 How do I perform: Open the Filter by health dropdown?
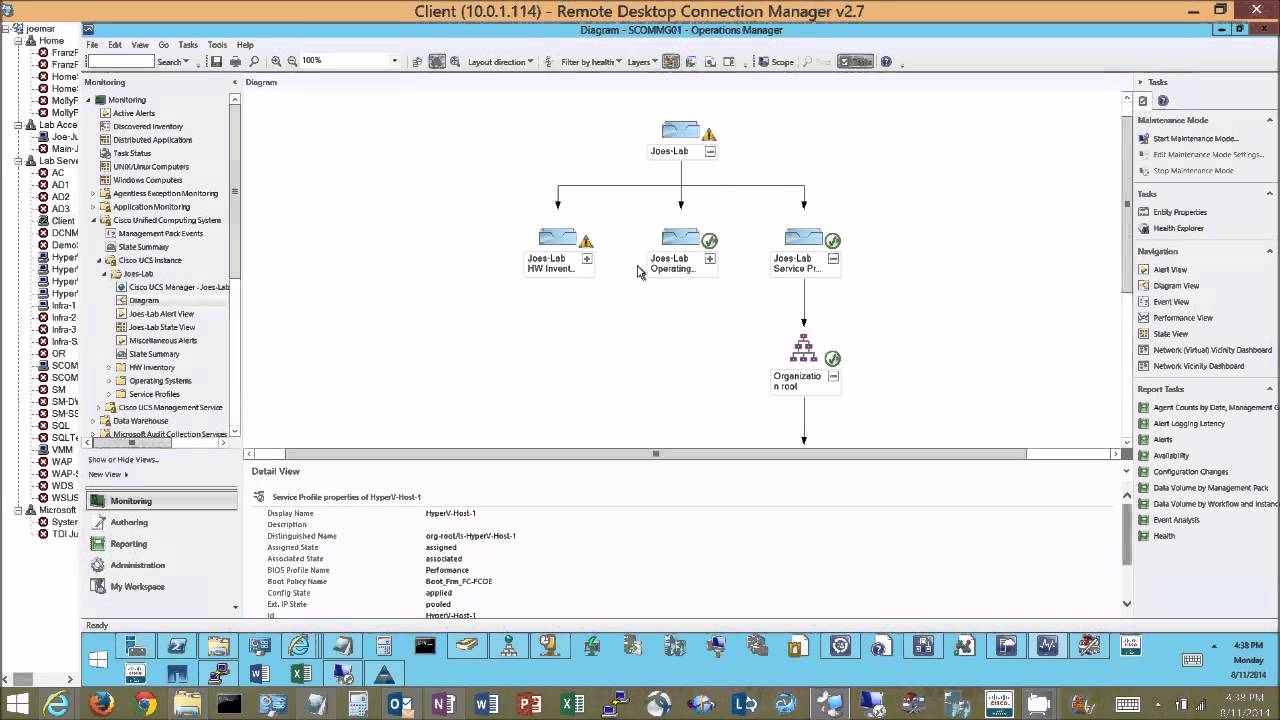[x=593, y=62]
